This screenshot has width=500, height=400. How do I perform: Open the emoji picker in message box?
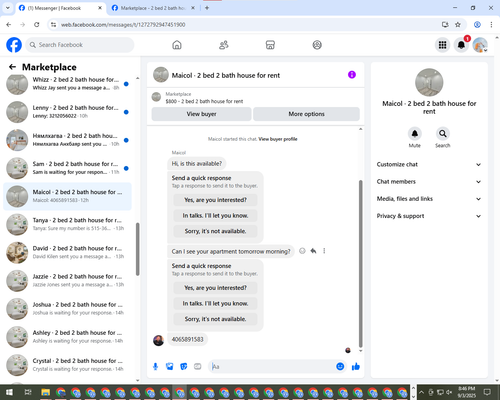click(340, 367)
